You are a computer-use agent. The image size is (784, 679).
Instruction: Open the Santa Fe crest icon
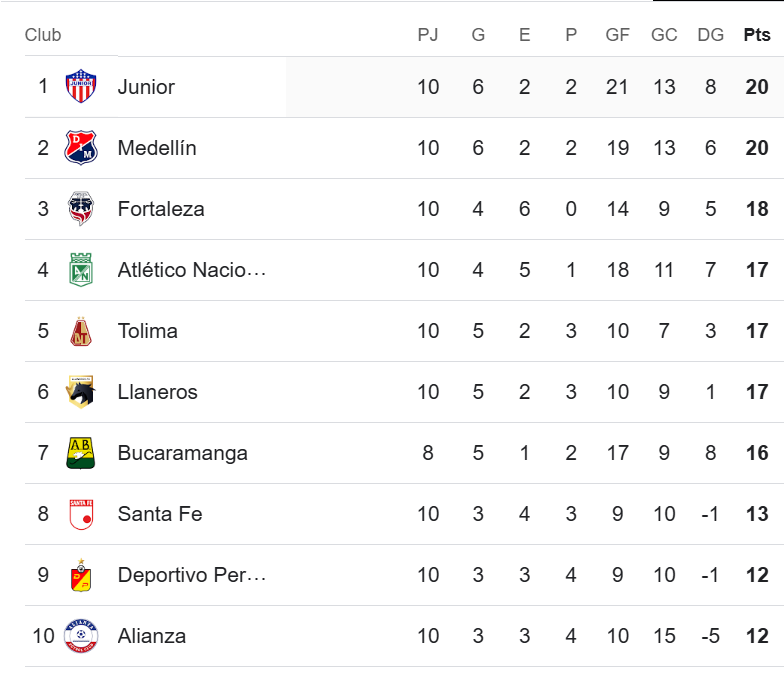(80, 514)
